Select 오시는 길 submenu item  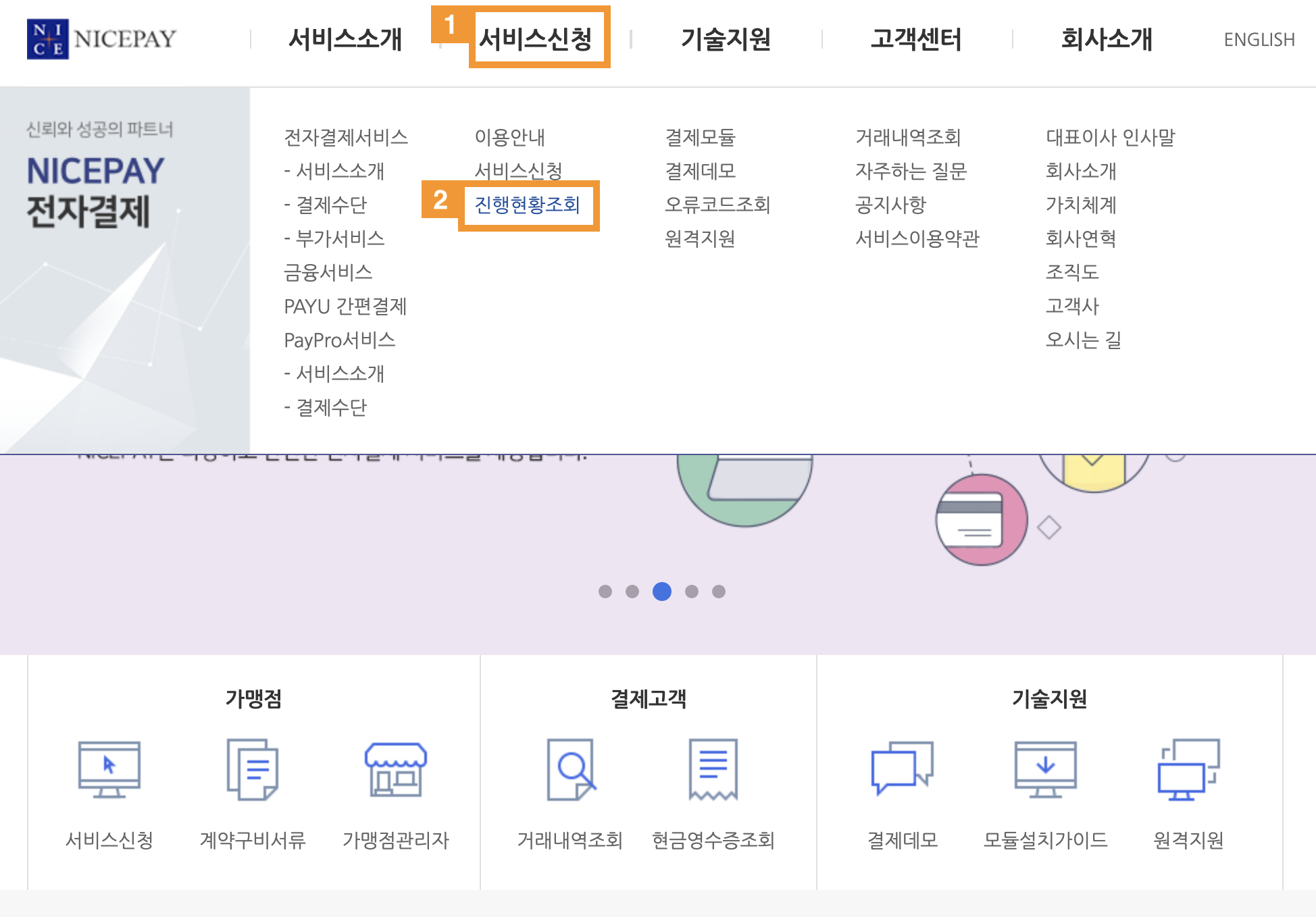(x=1084, y=340)
